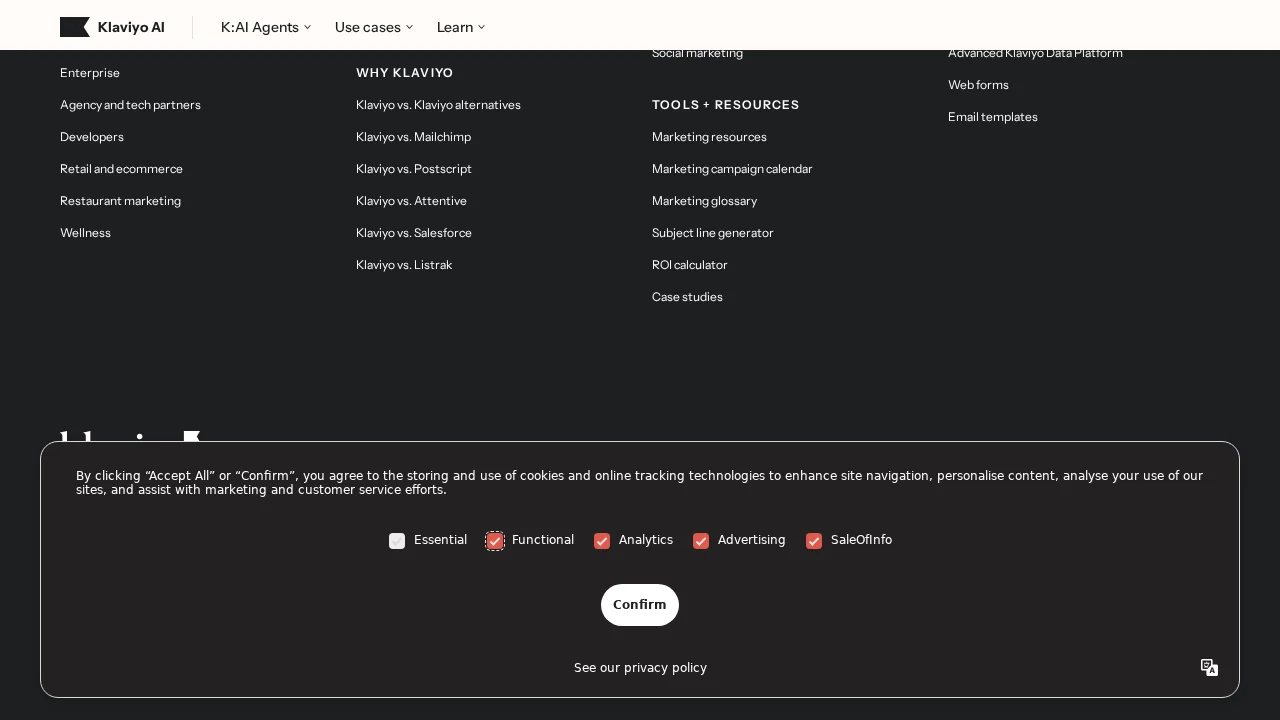Image resolution: width=1280 pixels, height=720 pixels.
Task: Open the language translation tool on the cookie banner
Action: point(1209,667)
